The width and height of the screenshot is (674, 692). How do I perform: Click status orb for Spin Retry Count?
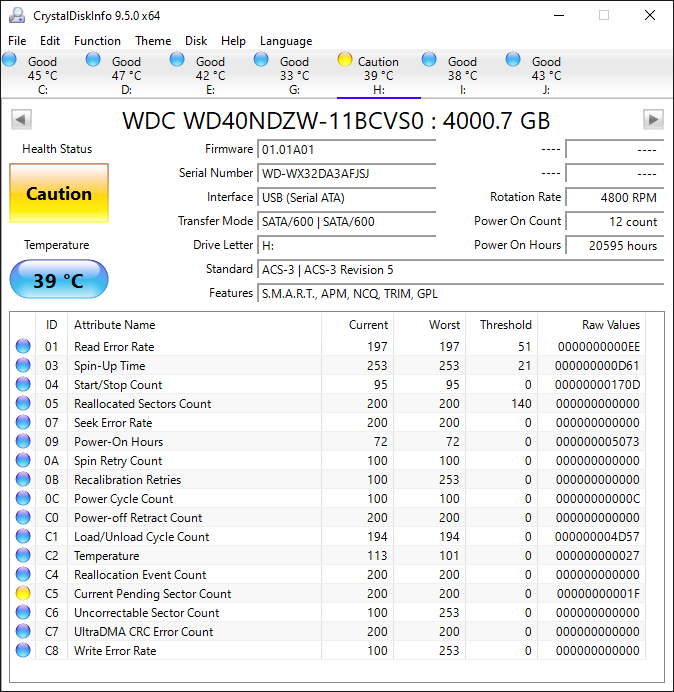pos(23,460)
